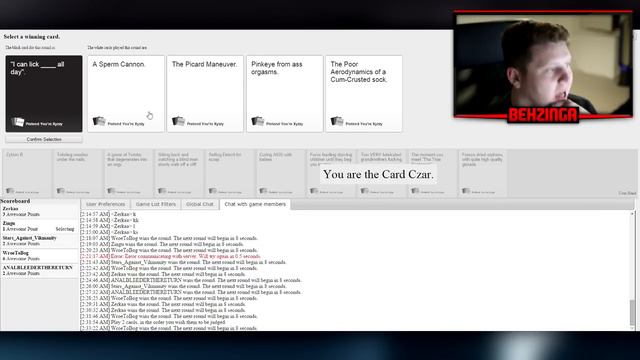Click the deck logo on the Selling Detroit card
The height and width of the screenshot is (360, 640).
point(213,191)
